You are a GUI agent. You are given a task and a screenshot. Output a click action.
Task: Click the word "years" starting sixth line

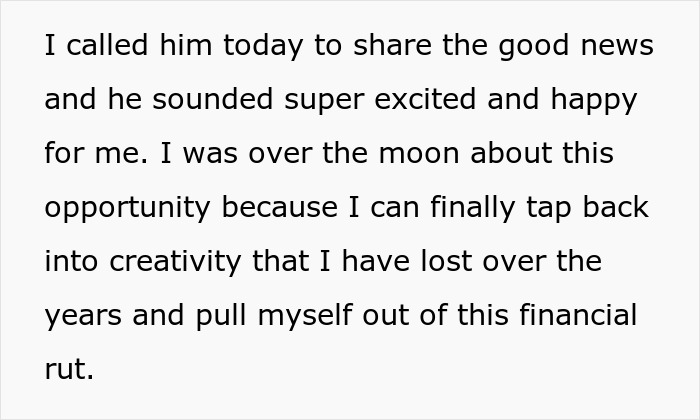83,317
